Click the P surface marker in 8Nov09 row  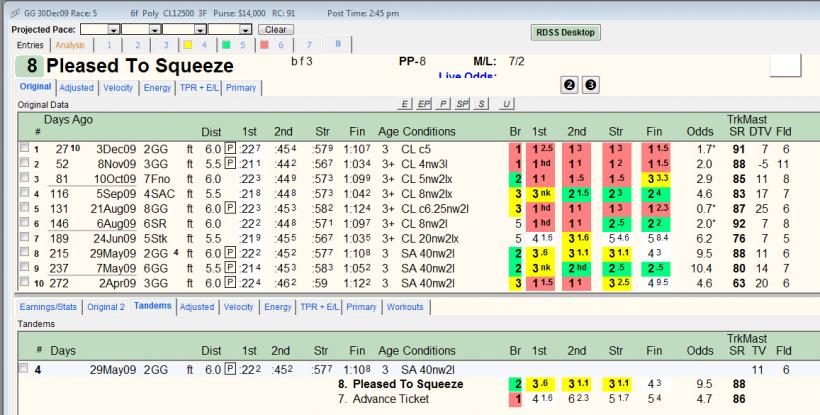(230, 164)
